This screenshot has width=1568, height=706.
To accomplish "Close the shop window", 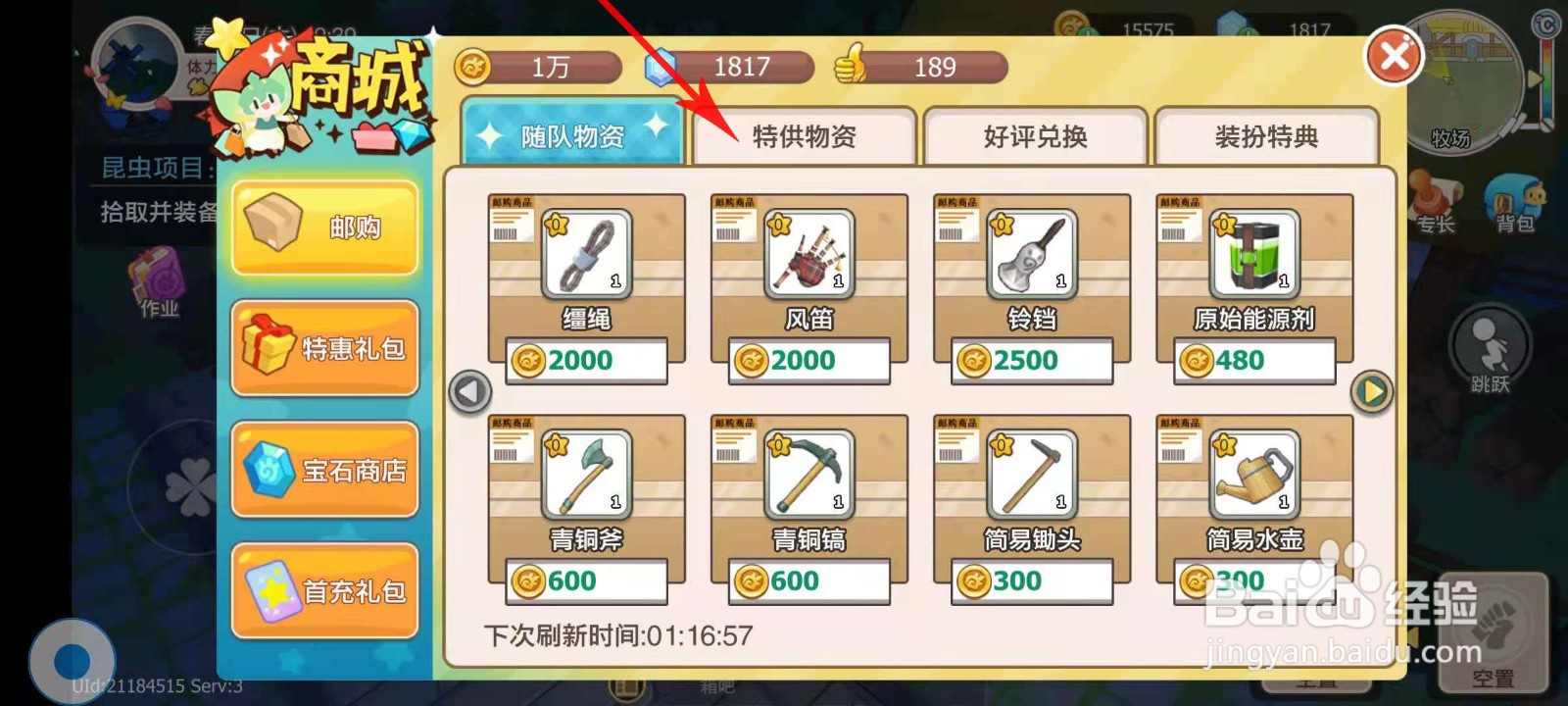I will pyautogui.click(x=1395, y=57).
